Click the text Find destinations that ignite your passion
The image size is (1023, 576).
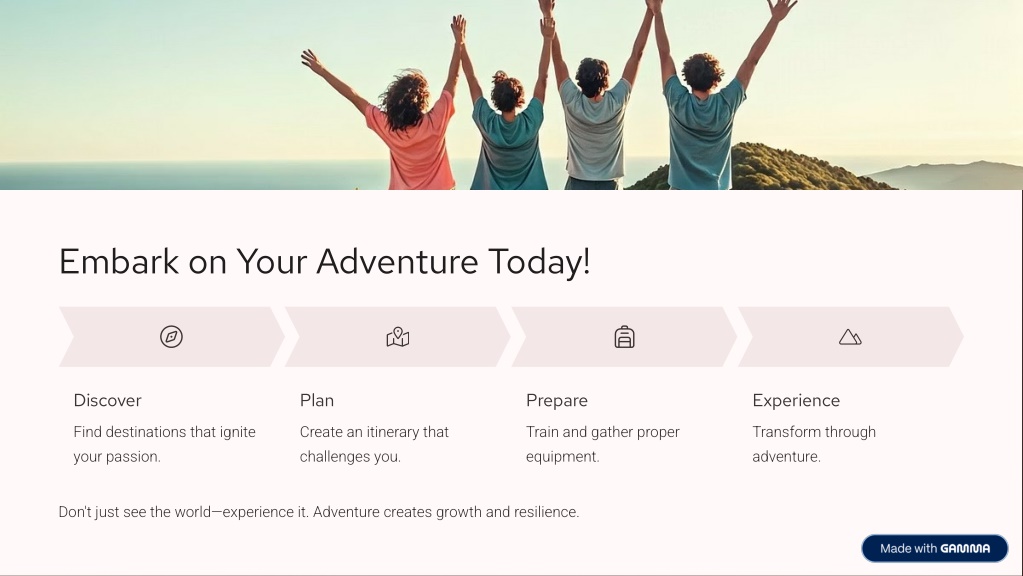pos(164,444)
